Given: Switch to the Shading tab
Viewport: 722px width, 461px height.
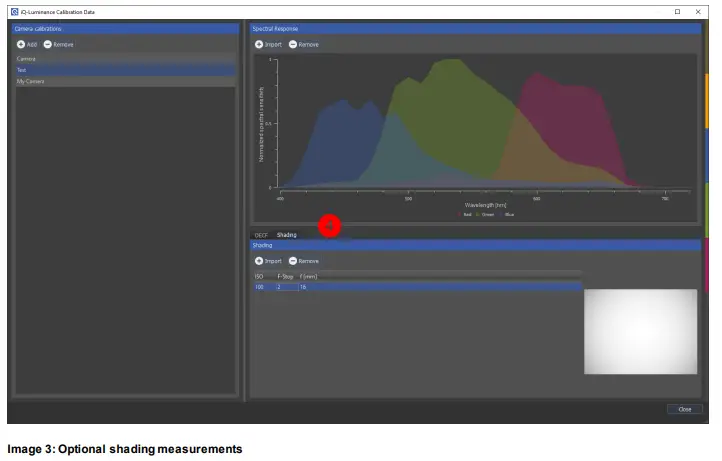Looking at the screenshot, I should pyautogui.click(x=286, y=235).
